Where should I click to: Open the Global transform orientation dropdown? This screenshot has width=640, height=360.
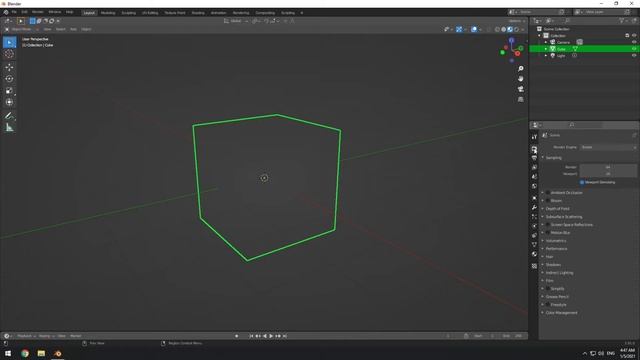pyautogui.click(x=236, y=21)
